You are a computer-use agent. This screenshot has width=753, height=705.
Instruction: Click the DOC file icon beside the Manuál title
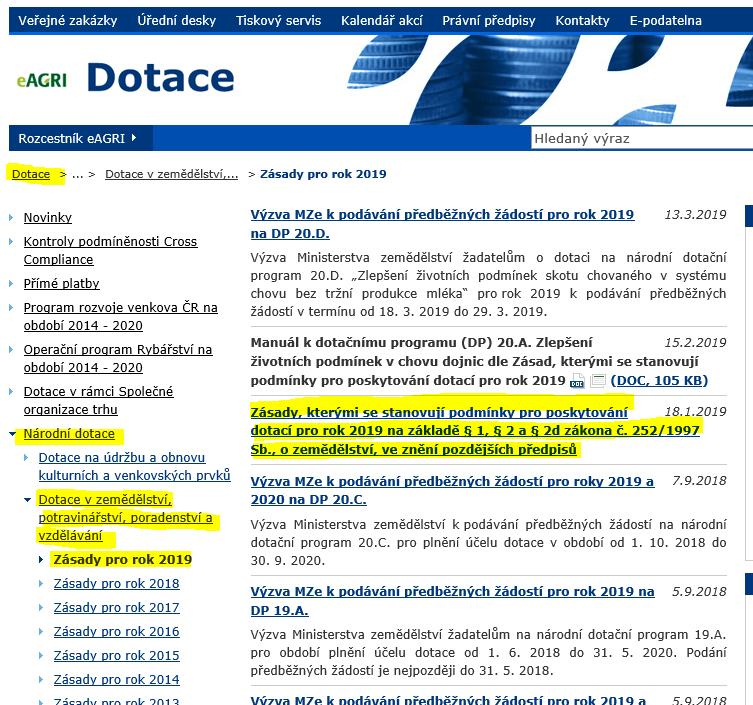(x=577, y=381)
